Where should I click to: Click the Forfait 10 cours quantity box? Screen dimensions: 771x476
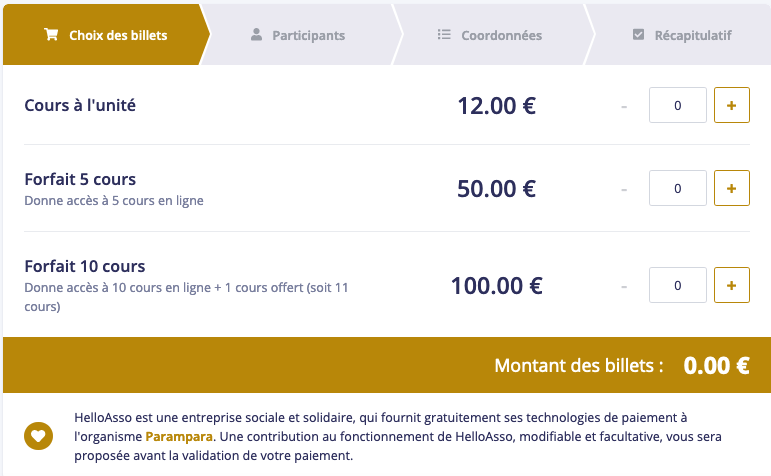coord(678,286)
